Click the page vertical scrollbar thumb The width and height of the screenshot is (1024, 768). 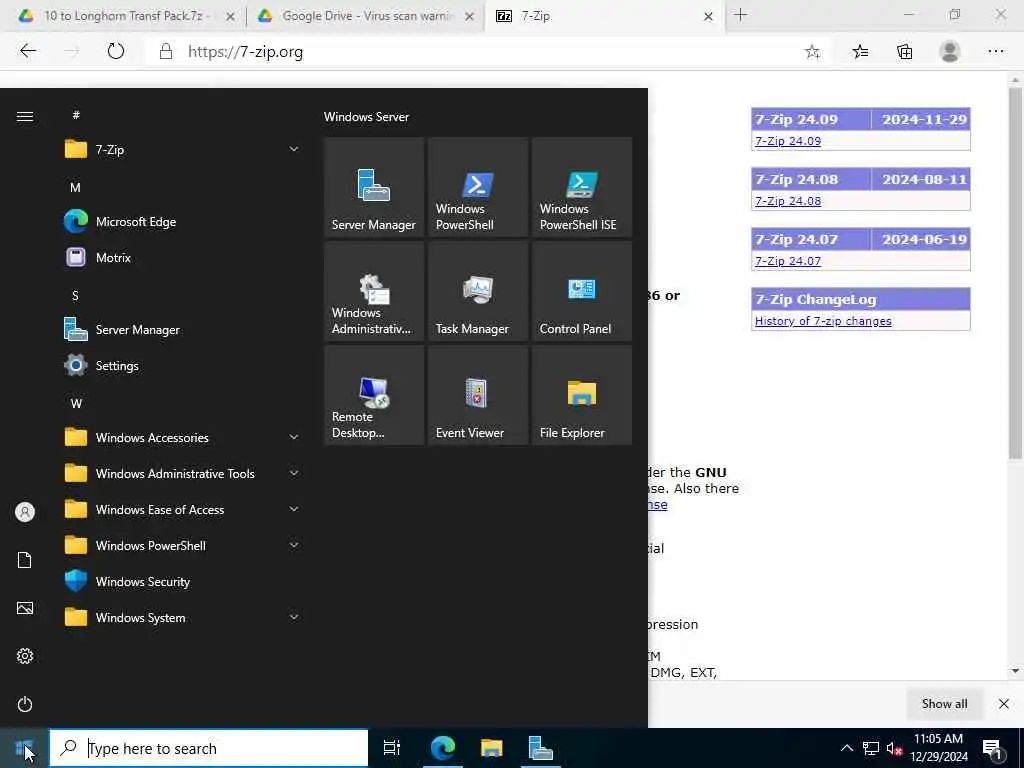[x=1015, y=273]
